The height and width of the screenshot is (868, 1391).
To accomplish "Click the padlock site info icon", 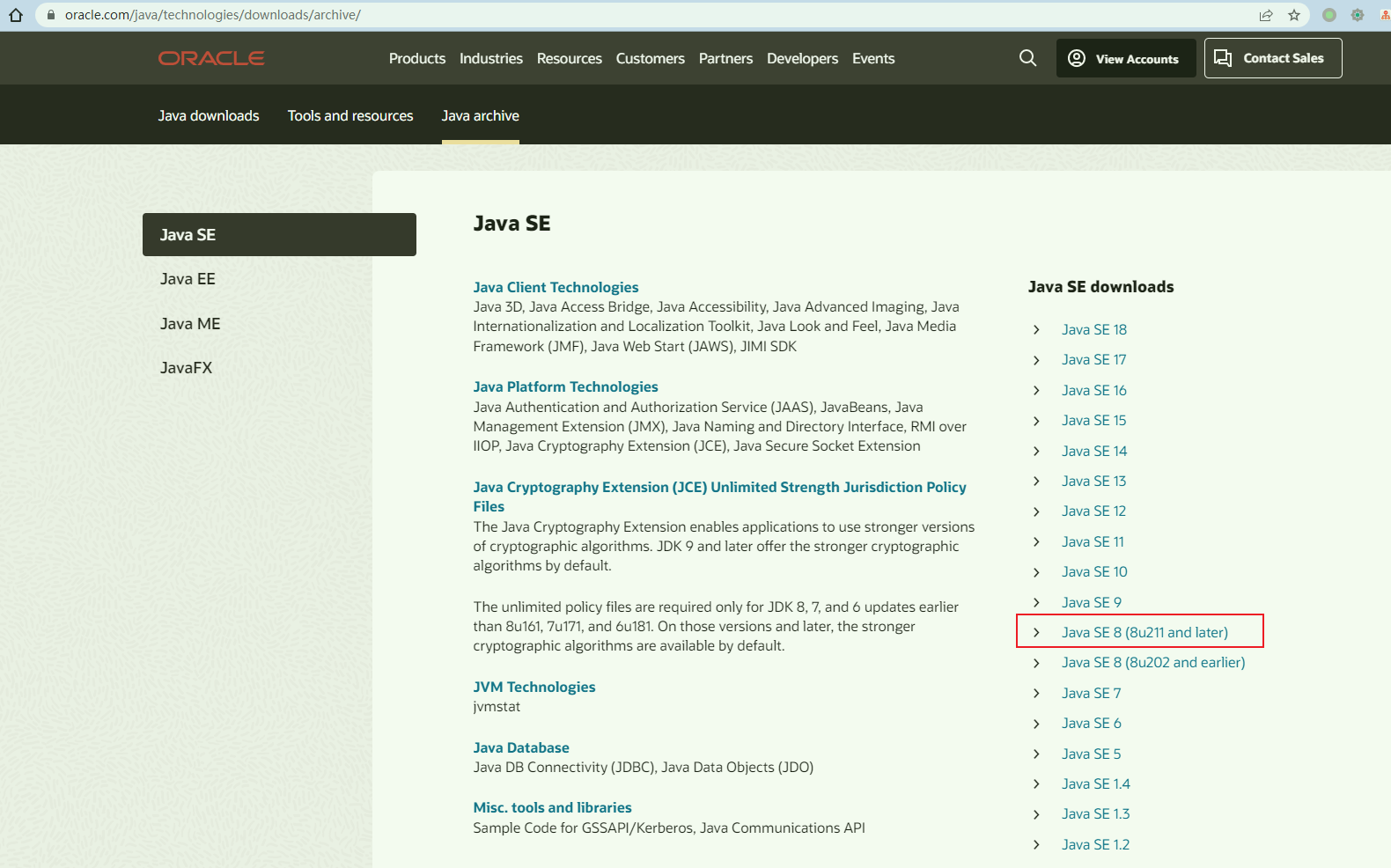I will tap(51, 15).
